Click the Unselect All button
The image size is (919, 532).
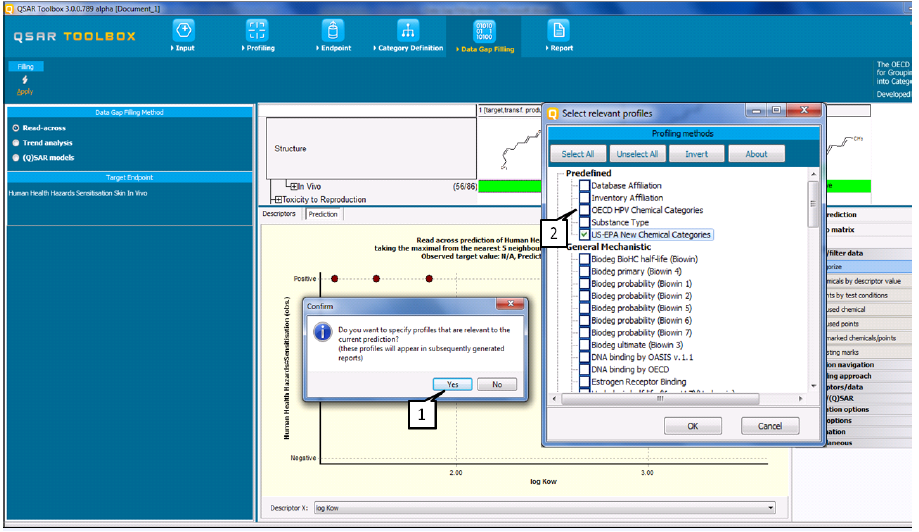tap(637, 154)
